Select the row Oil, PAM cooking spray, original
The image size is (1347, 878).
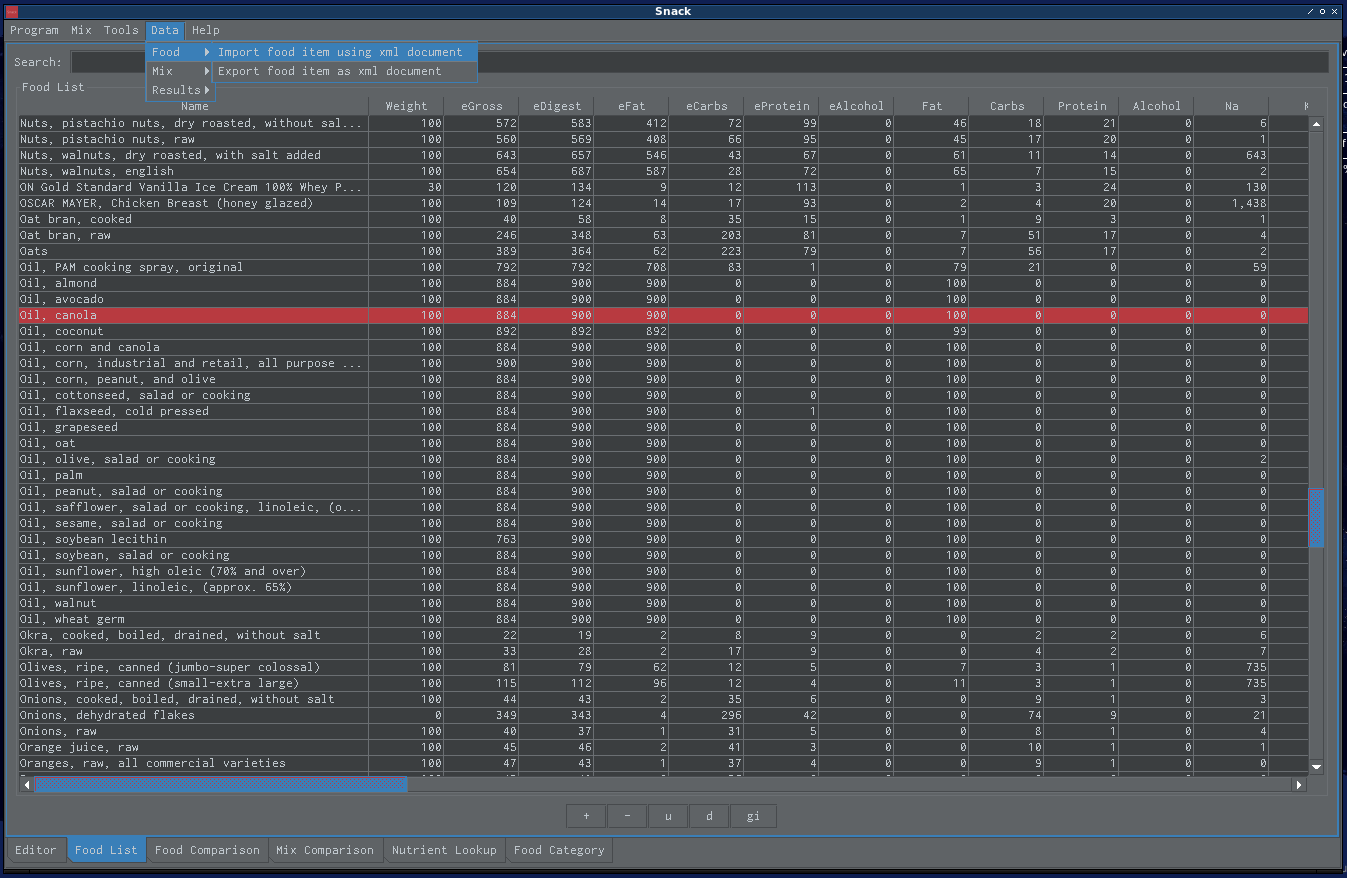coord(664,267)
